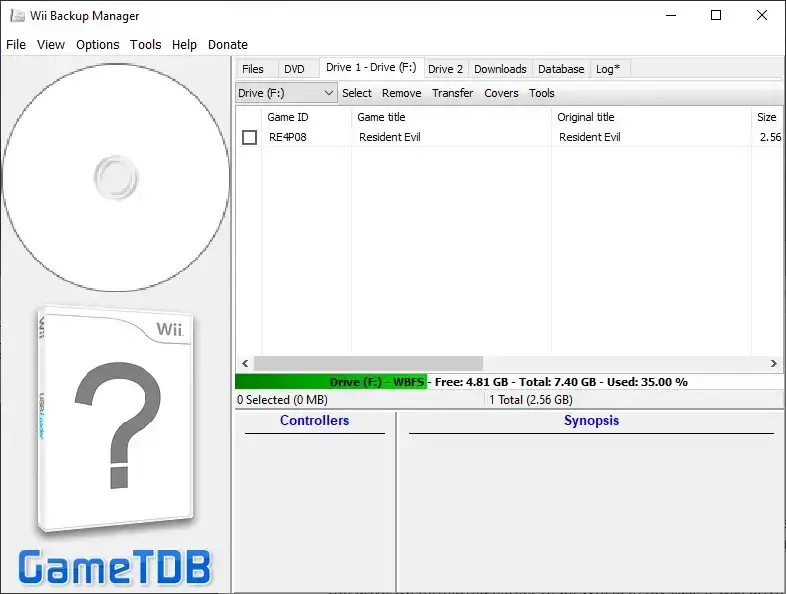Viewport: 786px width, 594px height.
Task: Open the Tools menu in menu bar
Action: (145, 45)
